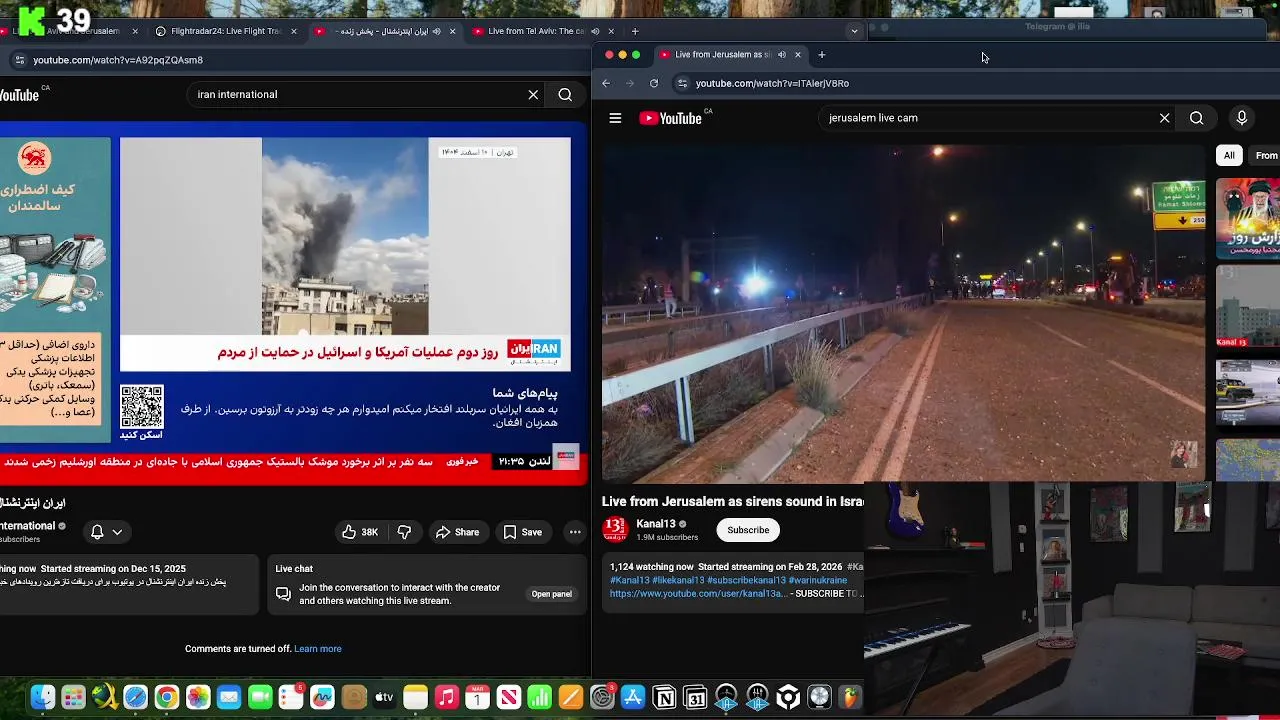Mute the 'Live from Tel Aviv' tab audio
Image resolution: width=1280 pixels, height=720 pixels.
coord(595,31)
